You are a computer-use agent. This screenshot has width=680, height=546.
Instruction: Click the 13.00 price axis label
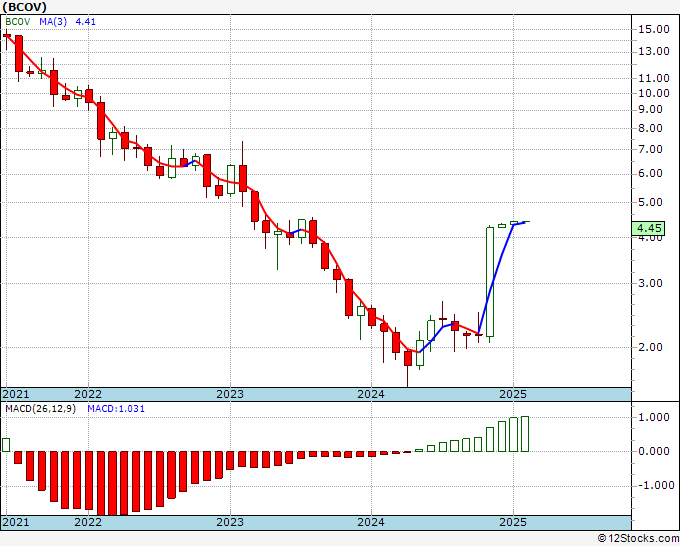(x=654, y=52)
